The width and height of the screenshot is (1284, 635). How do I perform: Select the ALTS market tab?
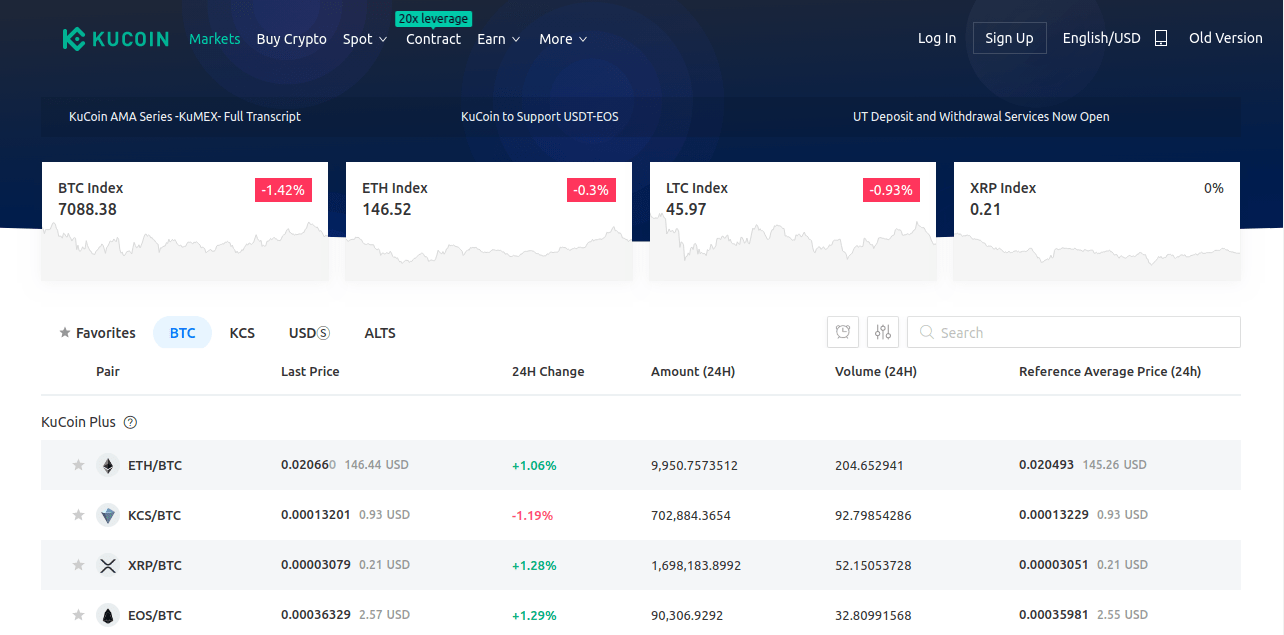[380, 333]
